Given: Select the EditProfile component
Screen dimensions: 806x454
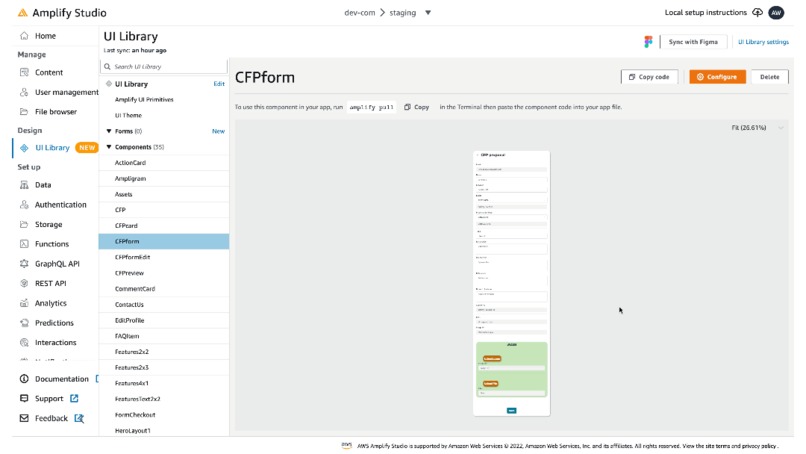Looking at the screenshot, I should click(164, 320).
